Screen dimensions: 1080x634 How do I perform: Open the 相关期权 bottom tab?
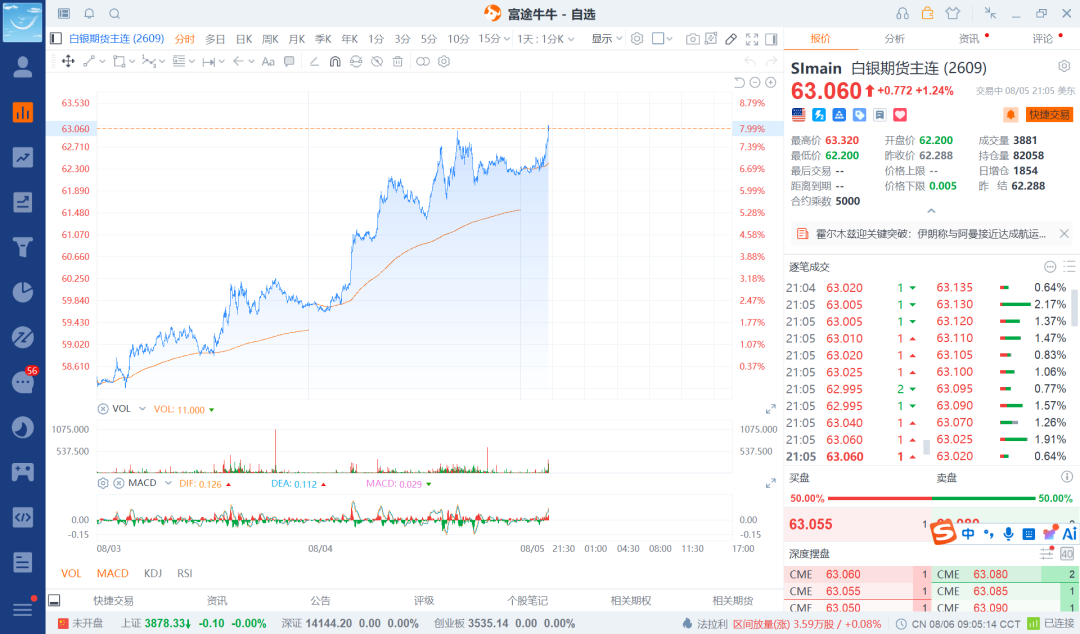pyautogui.click(x=631, y=601)
